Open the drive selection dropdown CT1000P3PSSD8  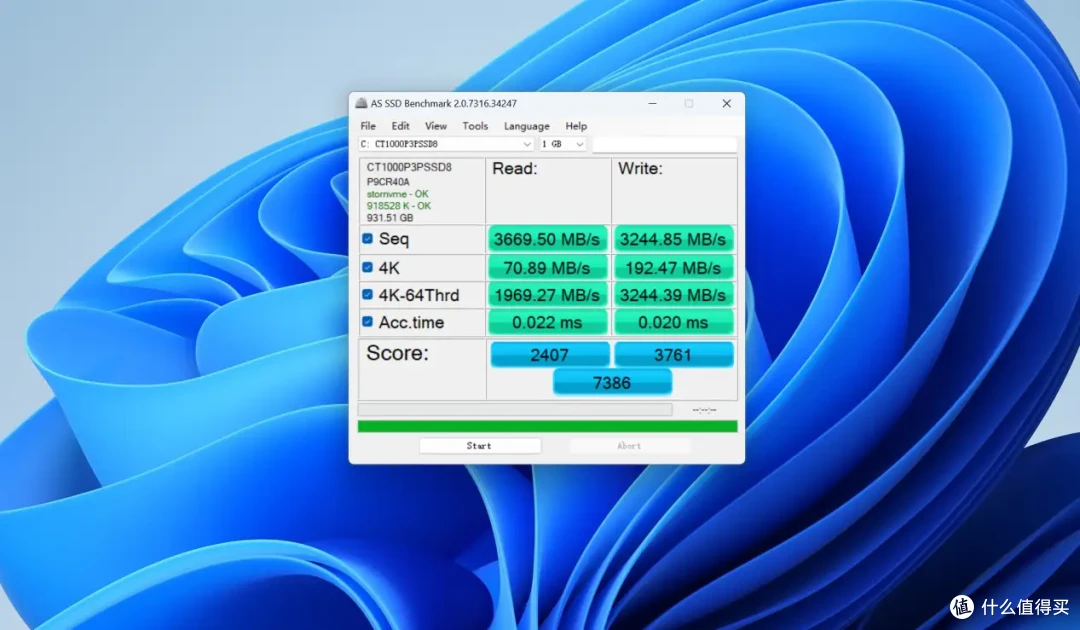(x=446, y=144)
